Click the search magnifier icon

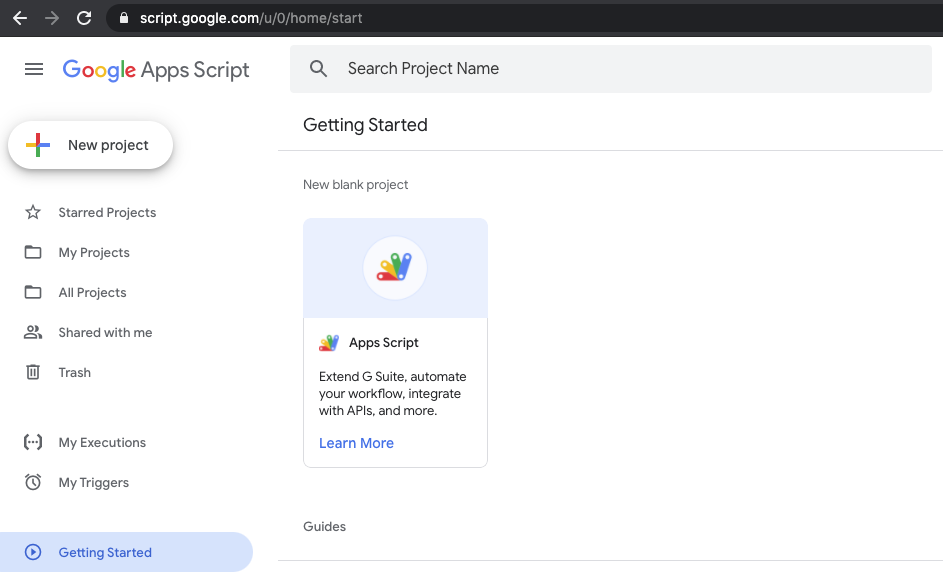pos(318,69)
